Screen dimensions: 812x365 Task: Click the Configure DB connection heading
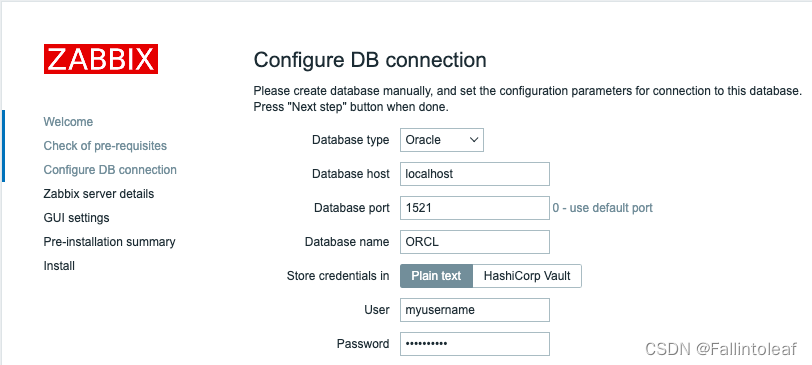click(370, 61)
